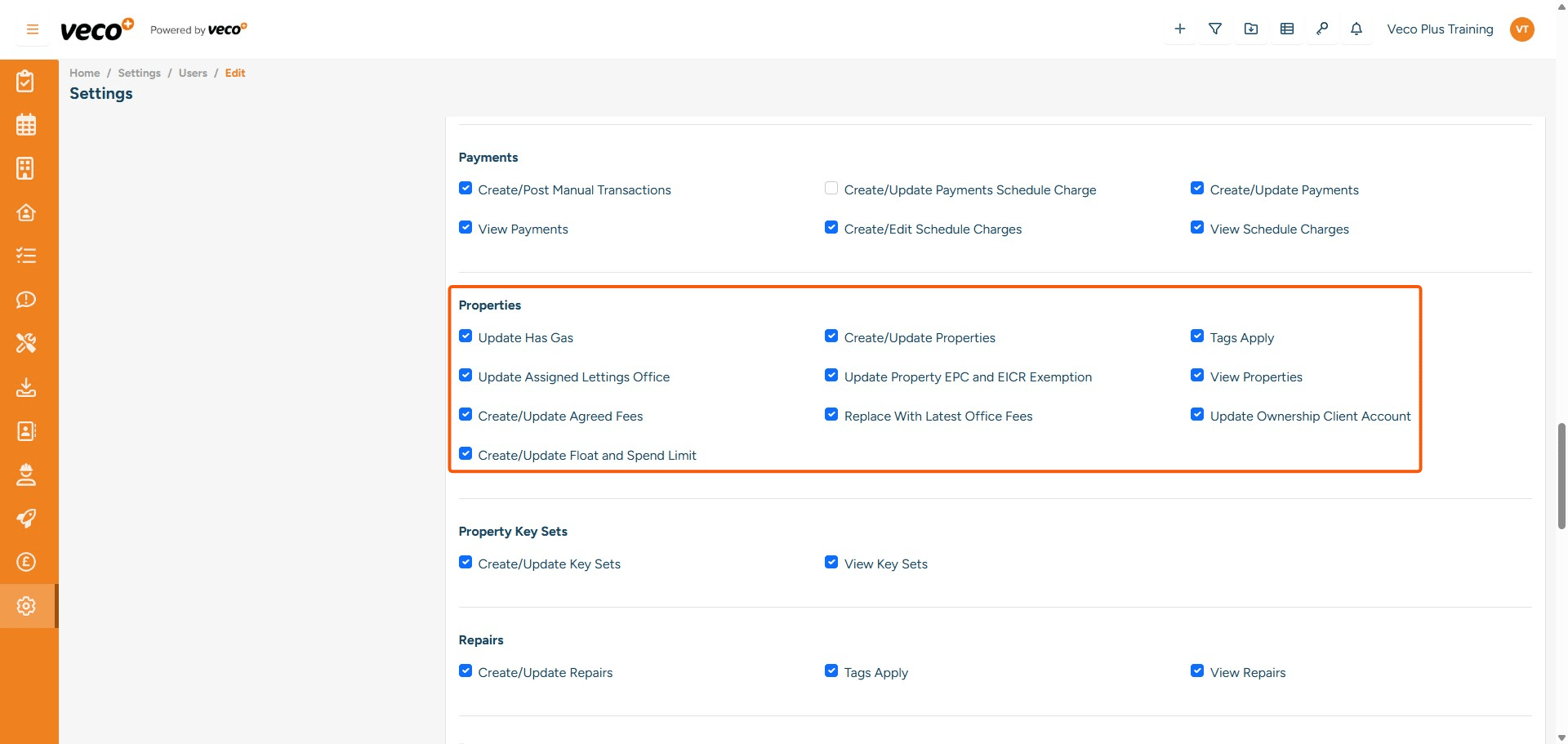1568x744 pixels.
Task: Enable Create/Update Payments Schedule Charge checkbox
Action: click(x=831, y=189)
